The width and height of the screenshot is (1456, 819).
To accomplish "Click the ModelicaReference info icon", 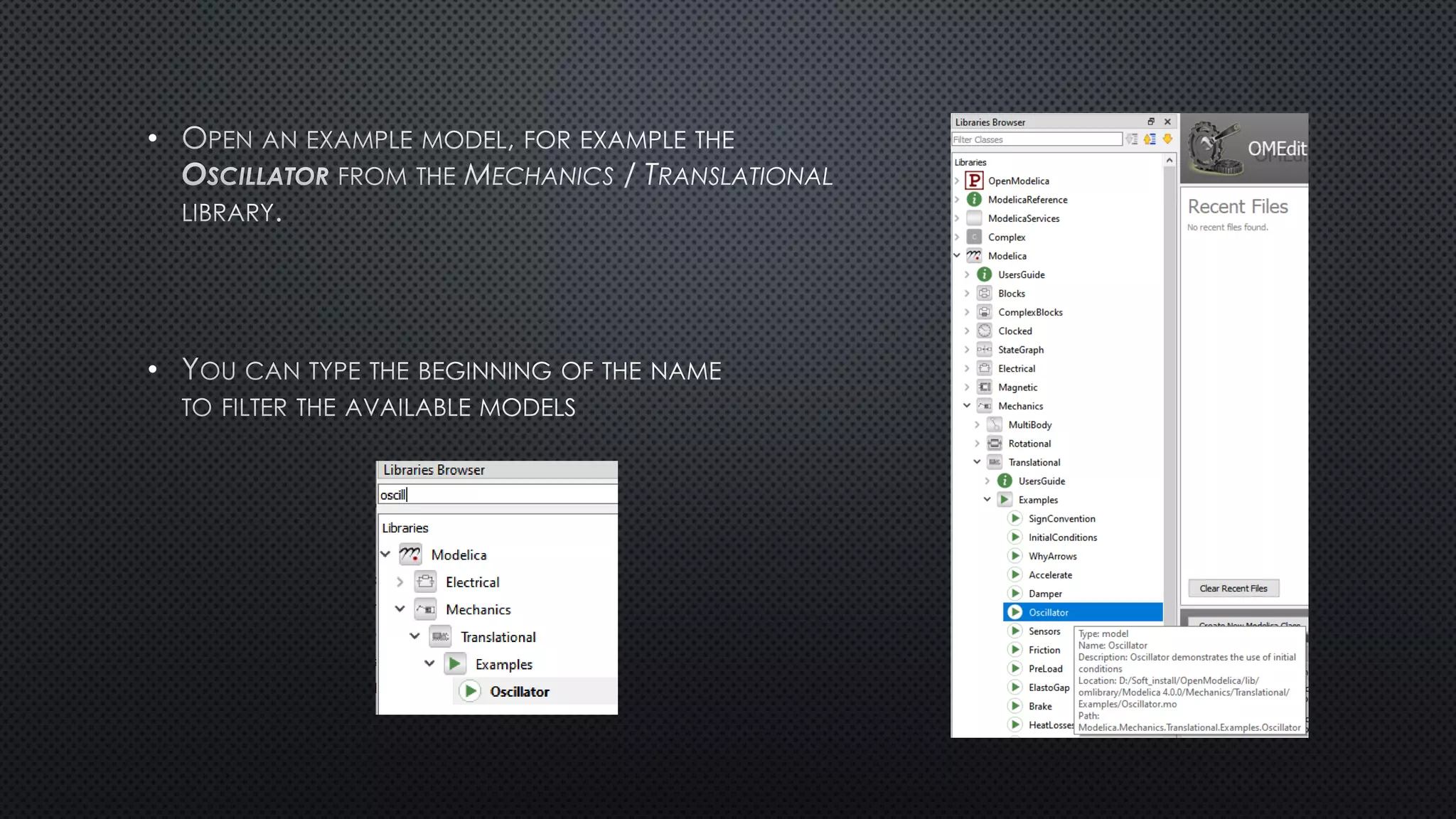I will coord(974,200).
